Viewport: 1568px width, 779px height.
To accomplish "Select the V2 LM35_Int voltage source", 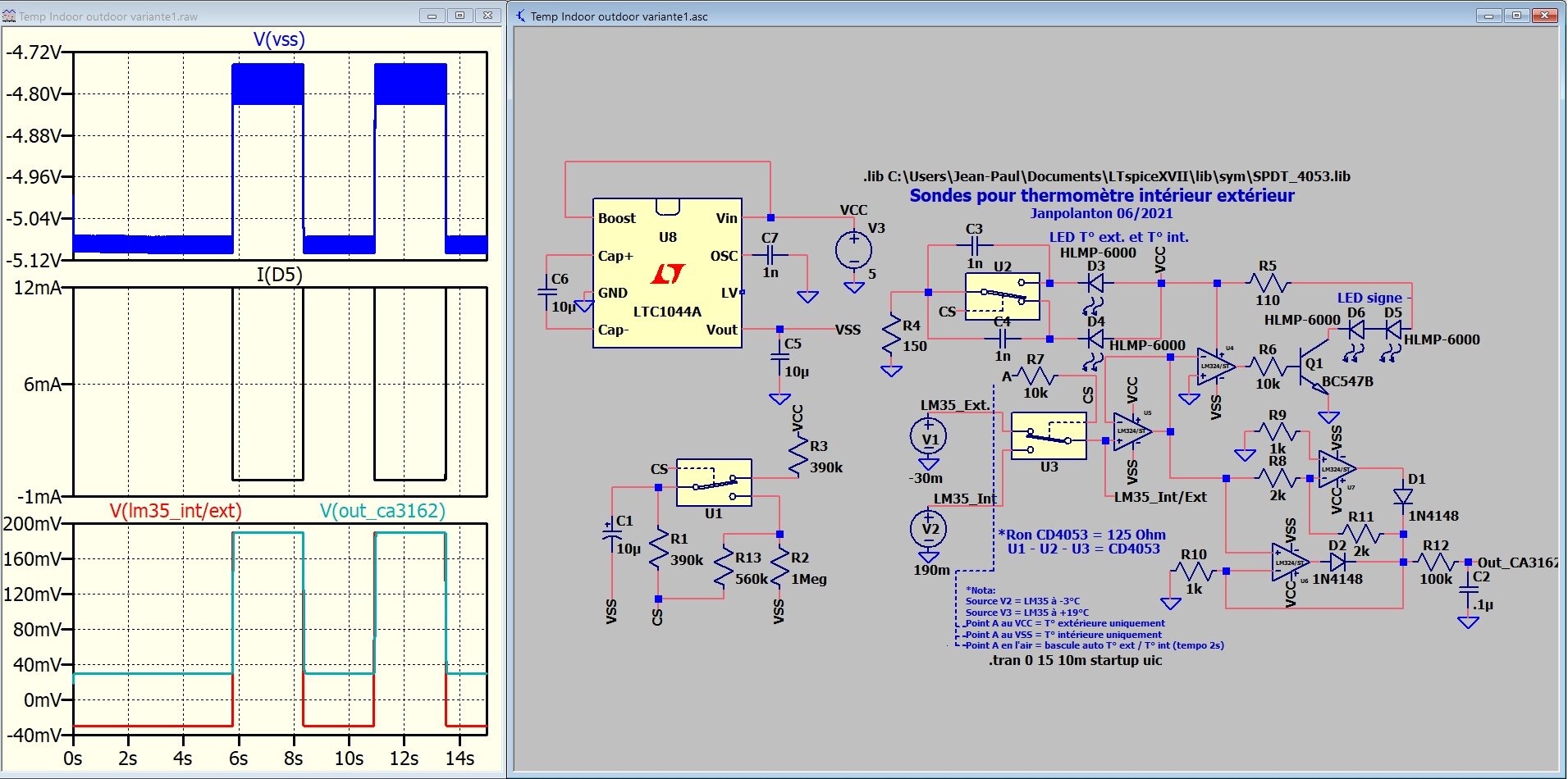I will pyautogui.click(x=929, y=529).
